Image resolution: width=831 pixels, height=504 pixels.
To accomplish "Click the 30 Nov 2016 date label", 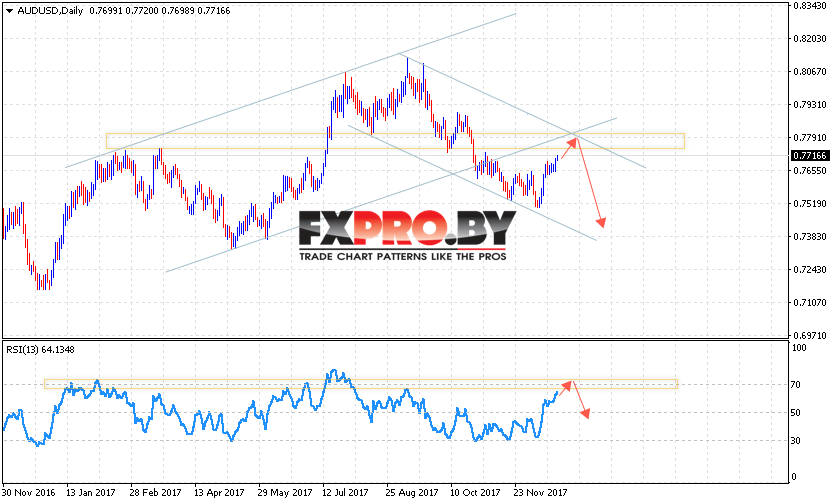I will (x=29, y=493).
